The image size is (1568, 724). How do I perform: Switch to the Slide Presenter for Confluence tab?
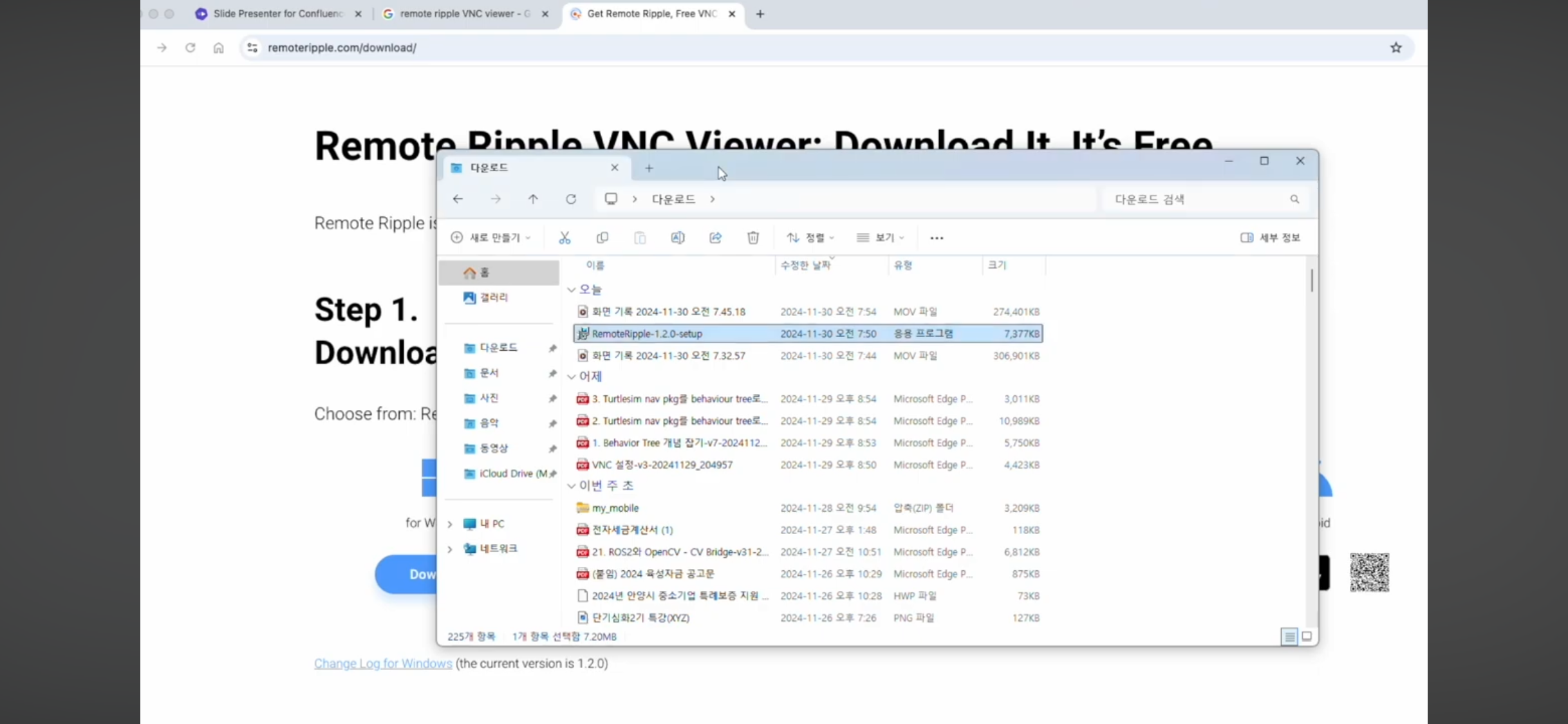coord(278,14)
